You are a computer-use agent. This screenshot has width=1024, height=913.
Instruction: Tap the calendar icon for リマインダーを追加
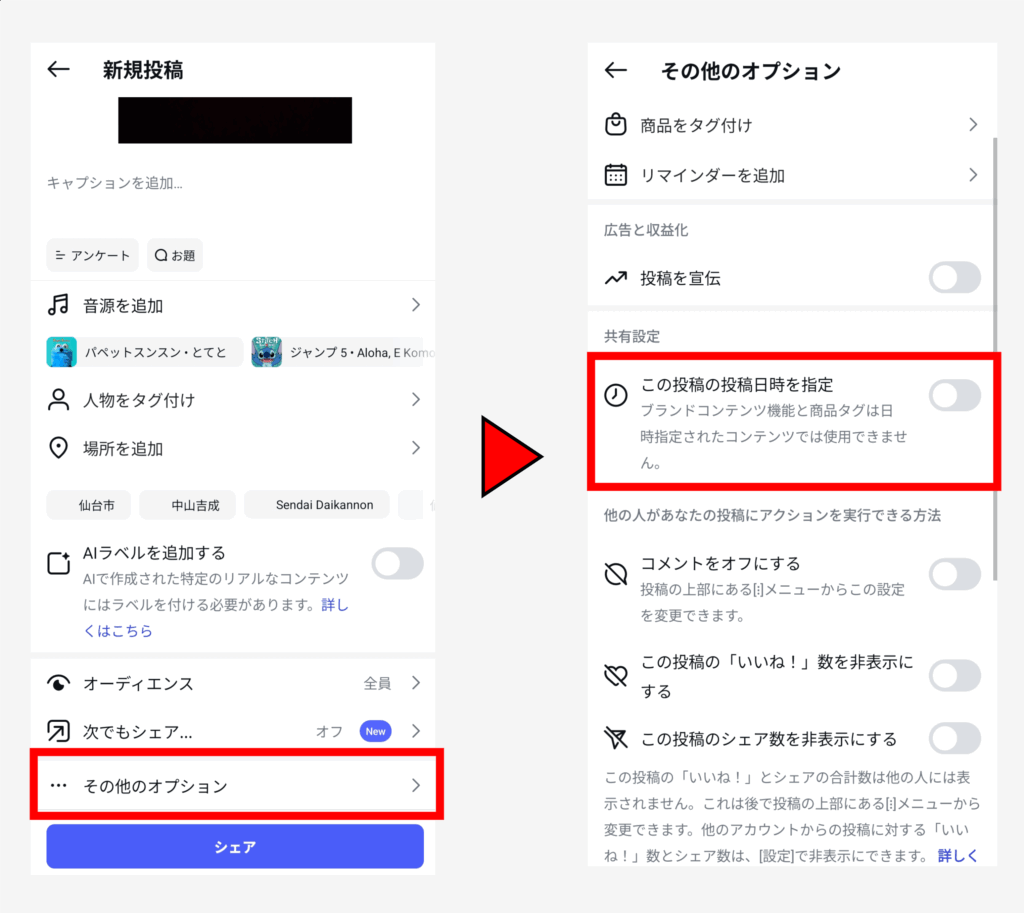(615, 175)
